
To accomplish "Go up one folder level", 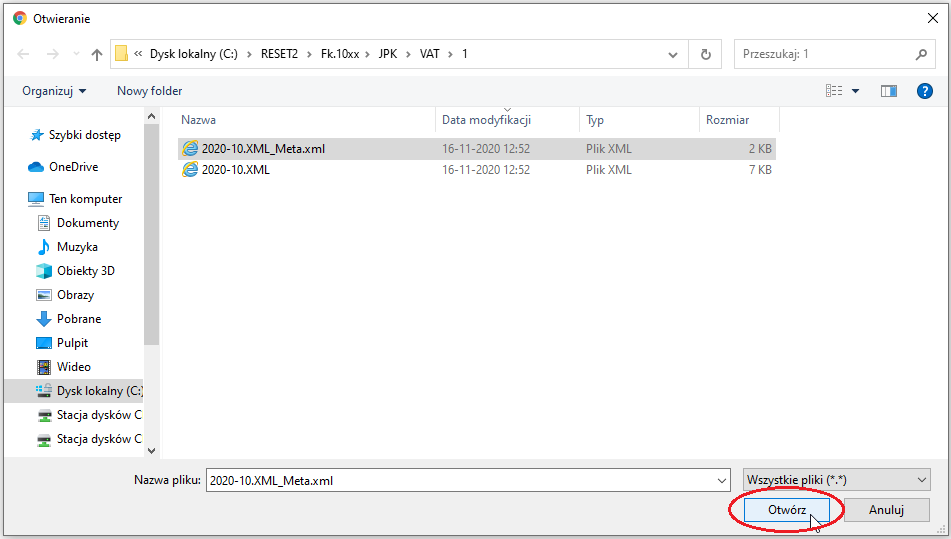I will pyautogui.click(x=97, y=54).
